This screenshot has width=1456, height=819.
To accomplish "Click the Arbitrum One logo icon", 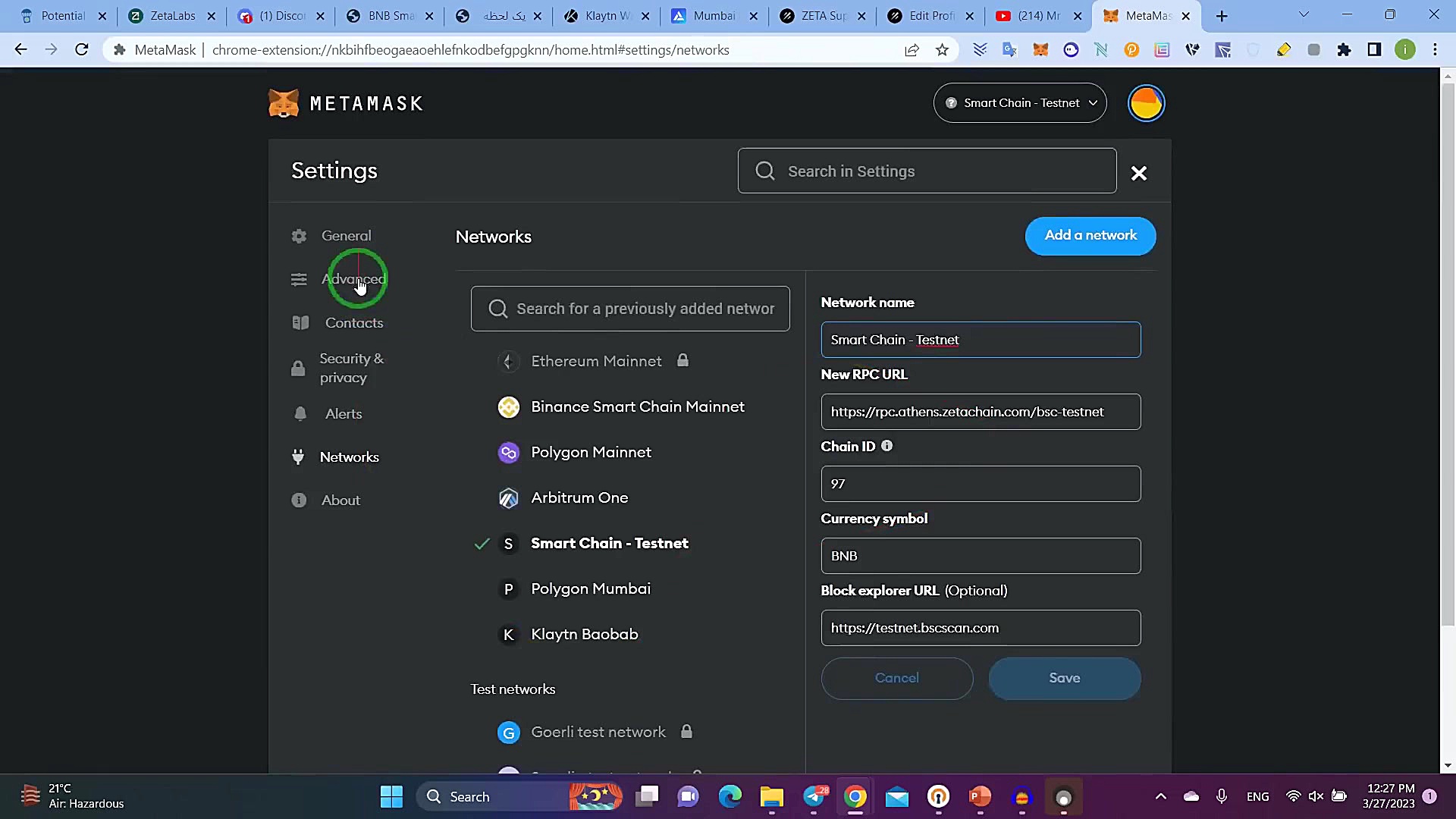I will coord(508,498).
